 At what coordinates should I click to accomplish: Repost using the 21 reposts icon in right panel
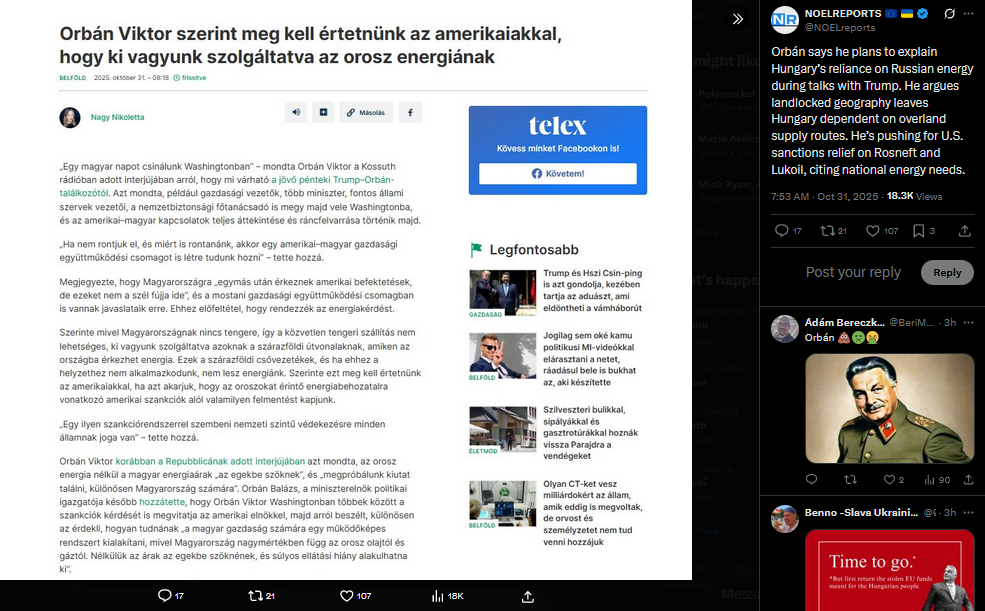(x=833, y=231)
